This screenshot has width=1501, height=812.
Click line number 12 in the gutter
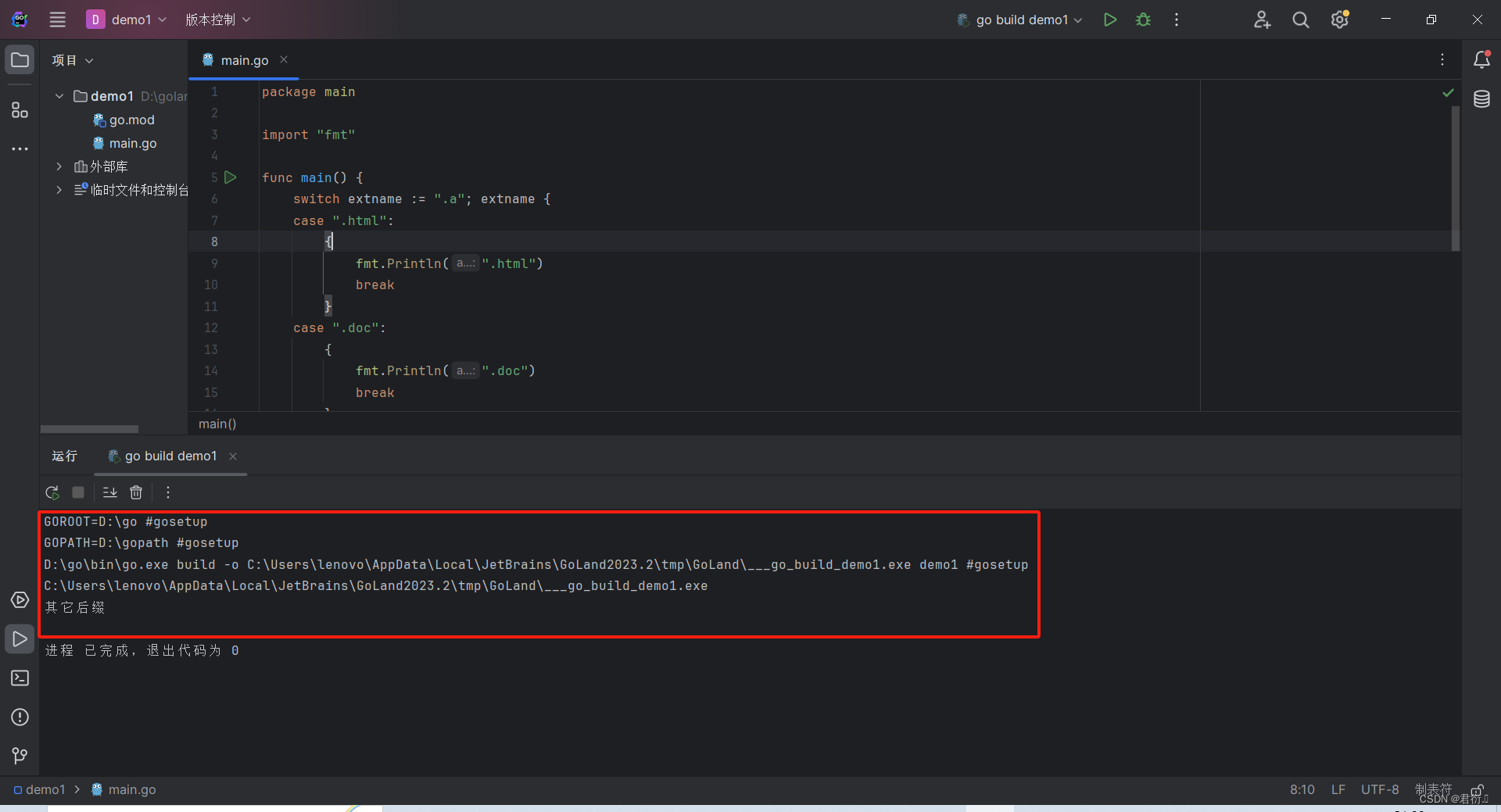tap(211, 328)
